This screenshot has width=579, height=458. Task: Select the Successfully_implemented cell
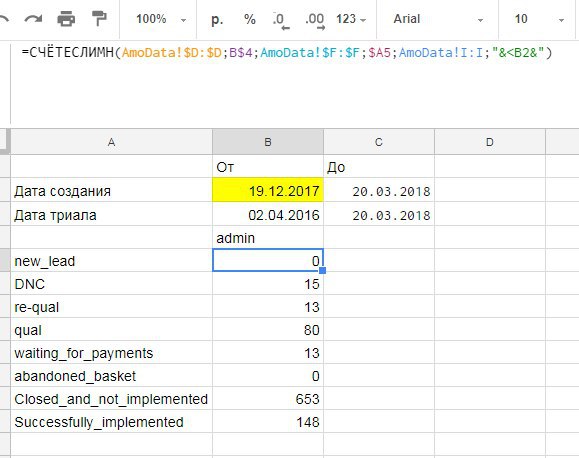click(x=112, y=421)
